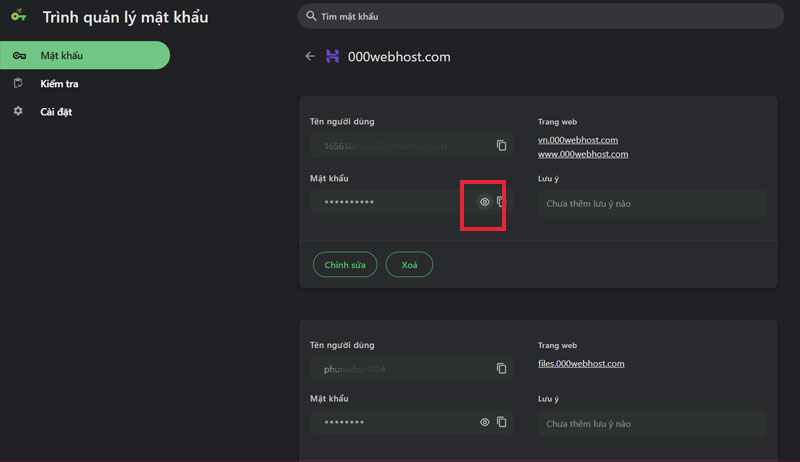Open the www.000webhost.com link
Image resolution: width=800 pixels, height=462 pixels.
click(x=583, y=154)
